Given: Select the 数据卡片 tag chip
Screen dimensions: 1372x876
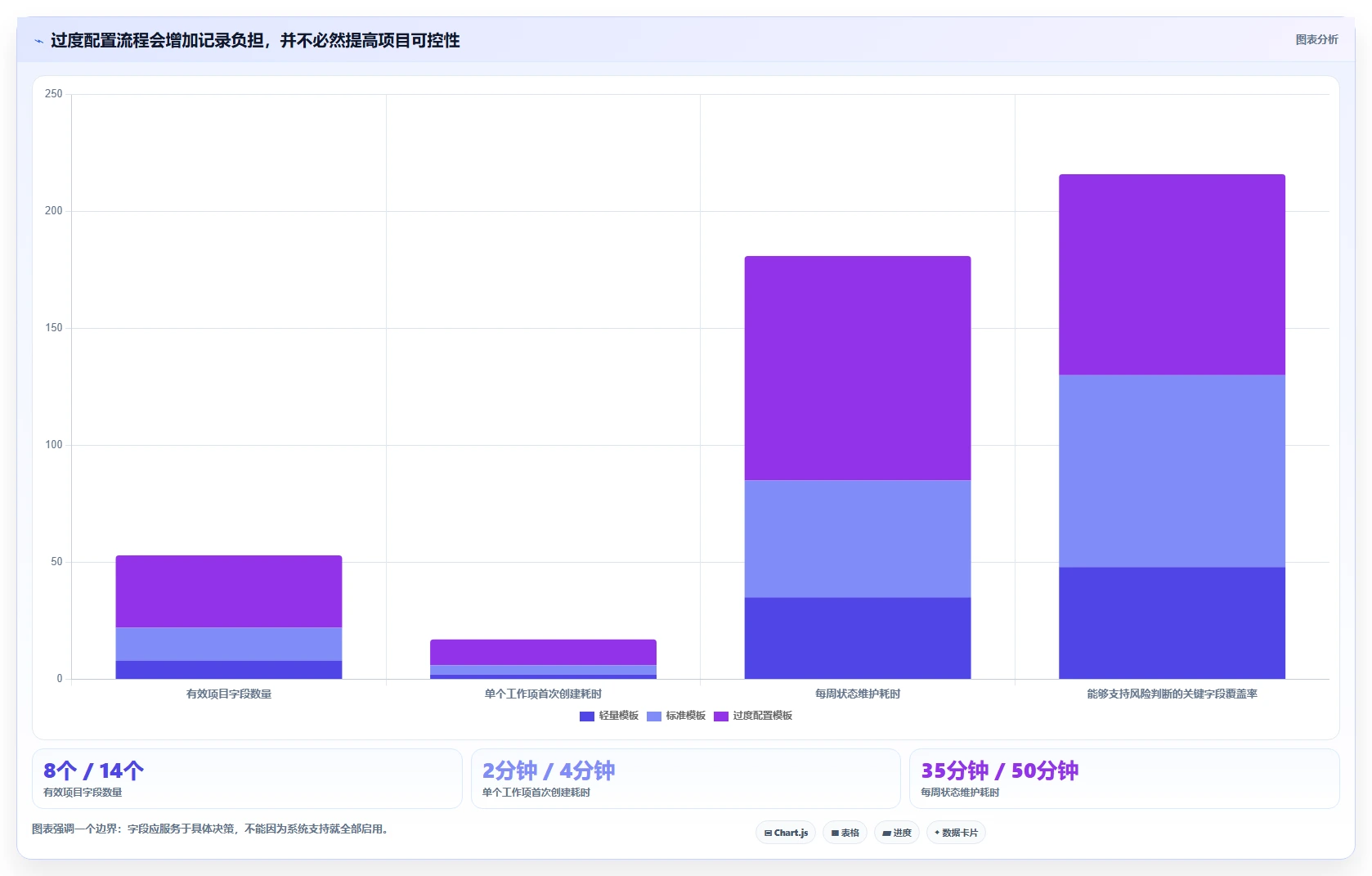Looking at the screenshot, I should (956, 833).
